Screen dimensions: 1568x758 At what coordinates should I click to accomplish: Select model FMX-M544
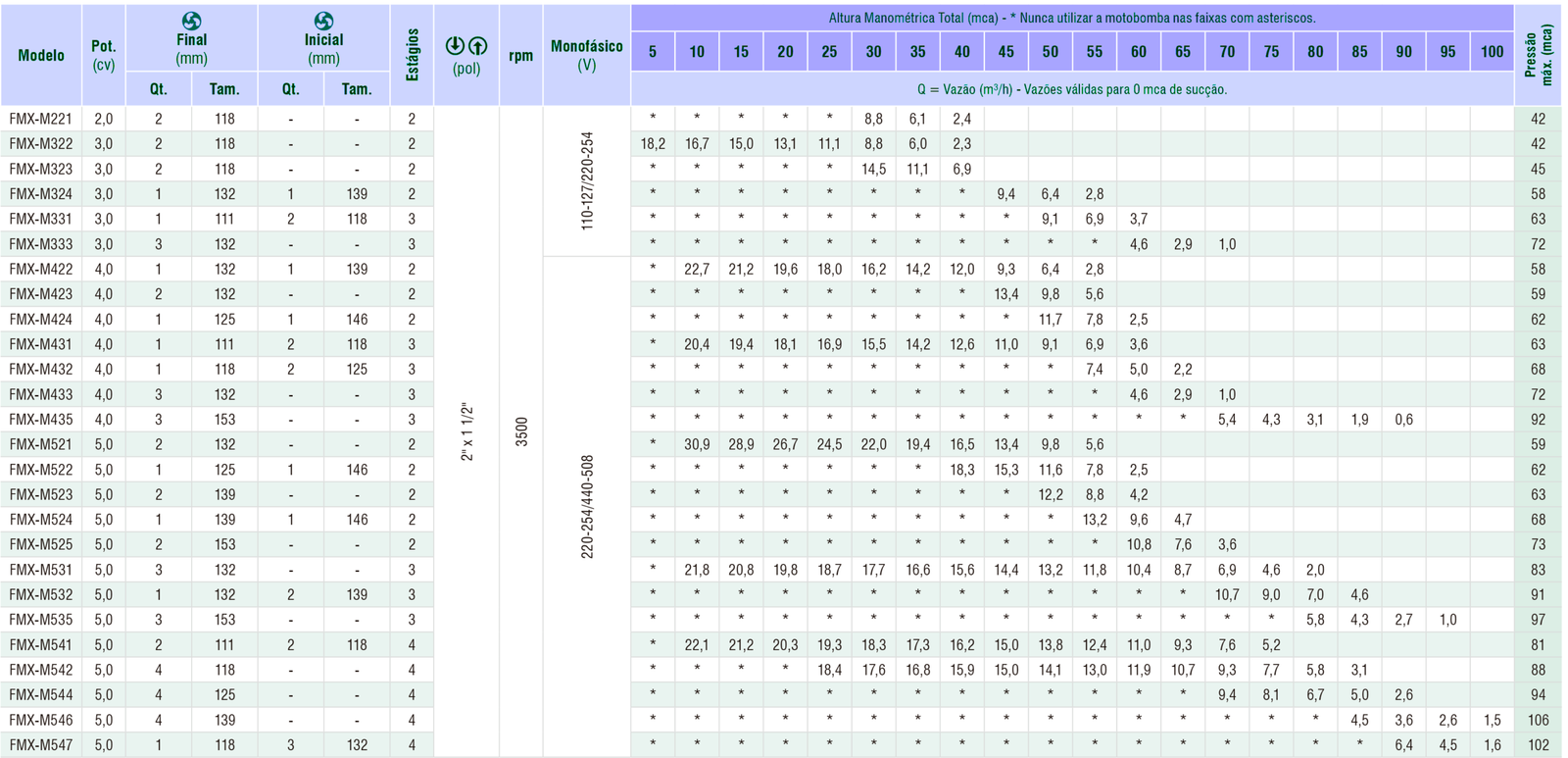[x=41, y=695]
